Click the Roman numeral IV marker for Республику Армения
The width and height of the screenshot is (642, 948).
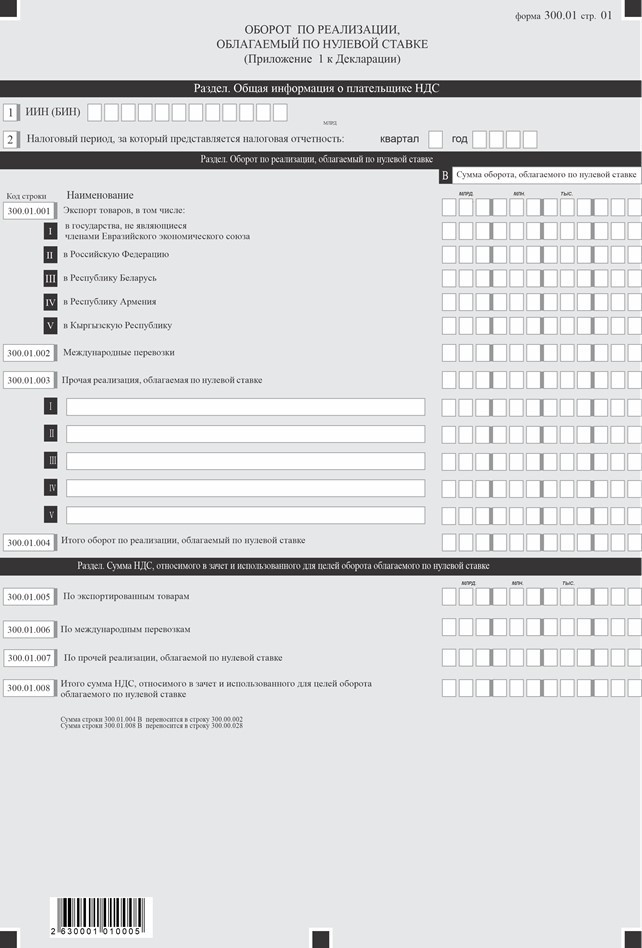tap(50, 302)
